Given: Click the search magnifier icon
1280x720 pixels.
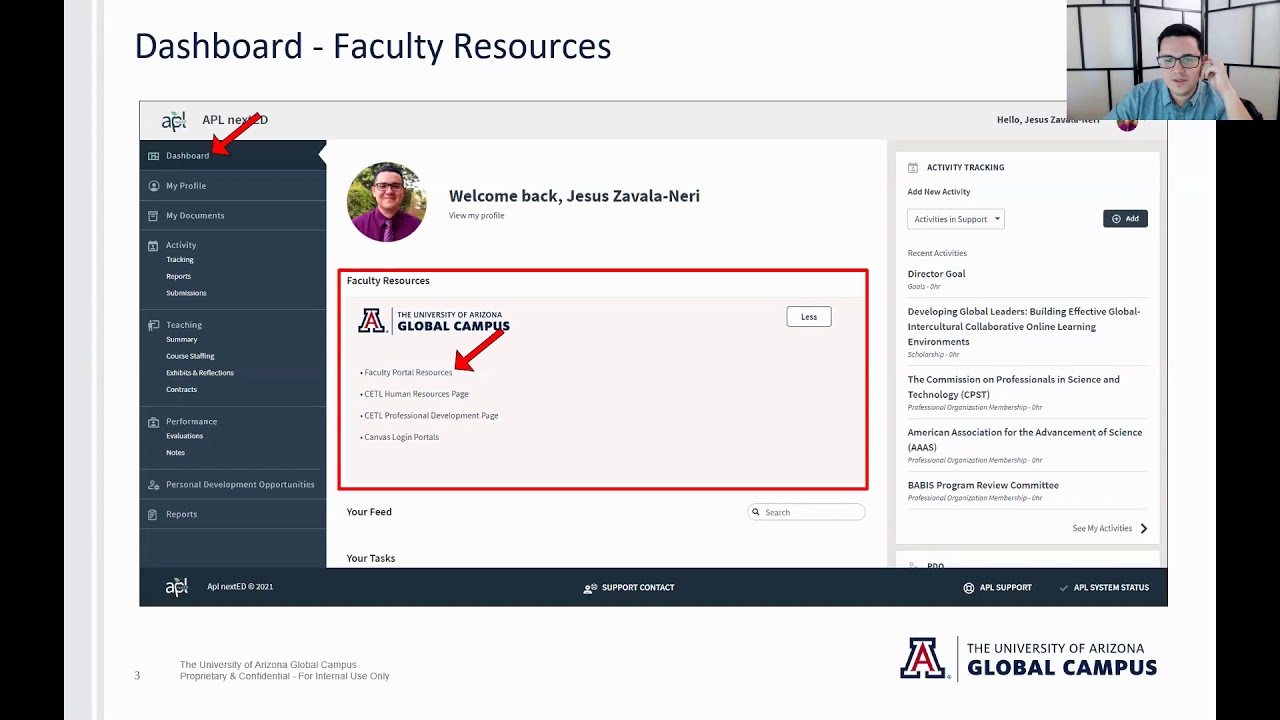Looking at the screenshot, I should pyautogui.click(x=756, y=512).
